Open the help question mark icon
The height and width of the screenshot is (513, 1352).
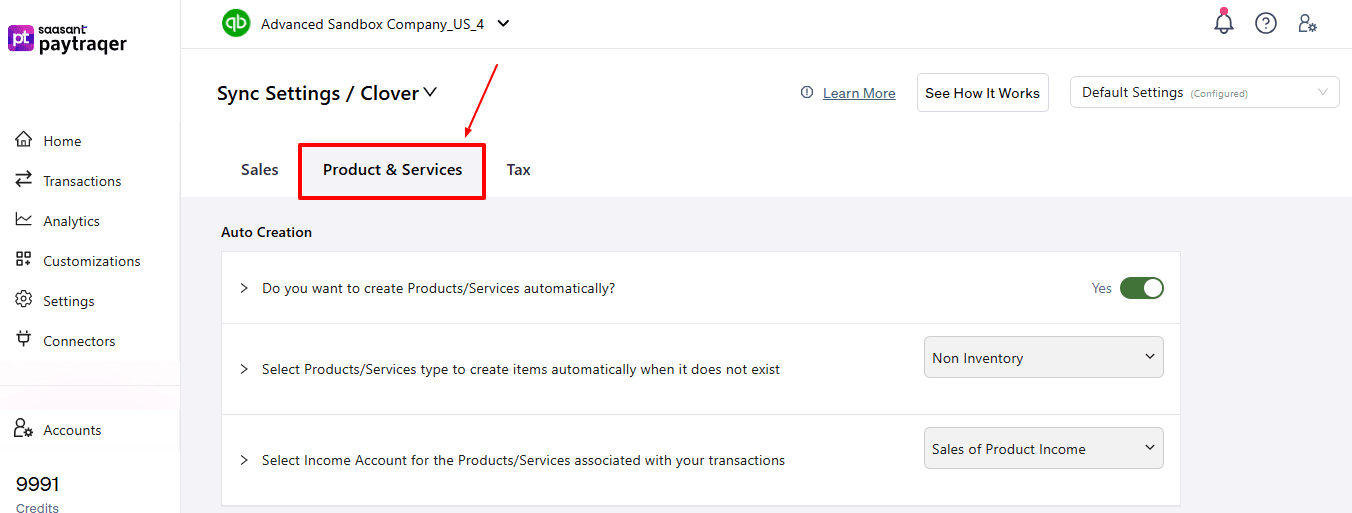pos(1266,23)
